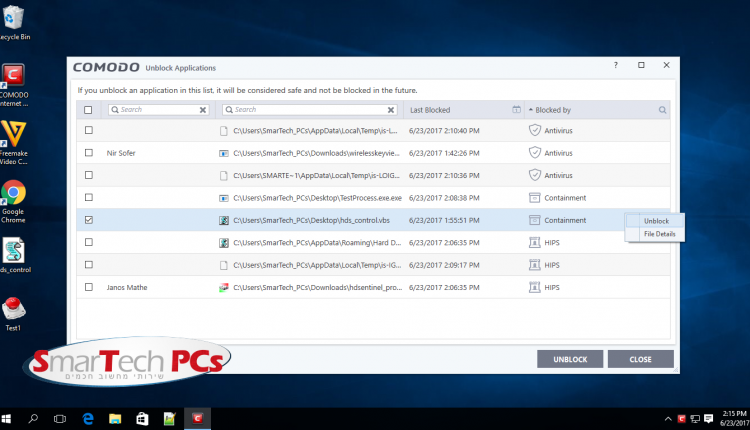Select the 6/23/2017 2:09:17 PM timestamp
The height and width of the screenshot is (430, 750).
pyautogui.click(x=444, y=265)
